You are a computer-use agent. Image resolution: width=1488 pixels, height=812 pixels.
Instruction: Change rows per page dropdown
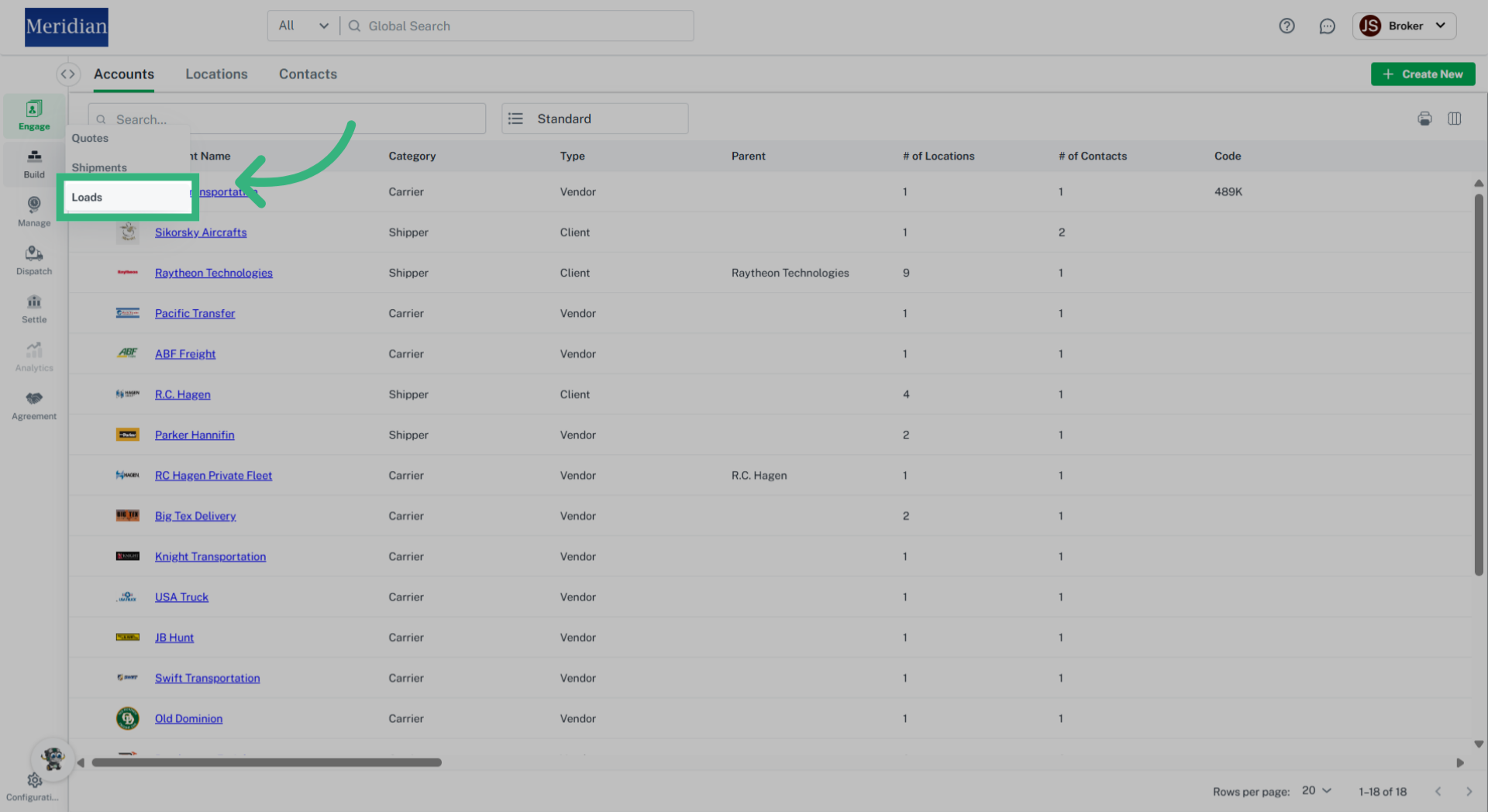pos(1316,791)
